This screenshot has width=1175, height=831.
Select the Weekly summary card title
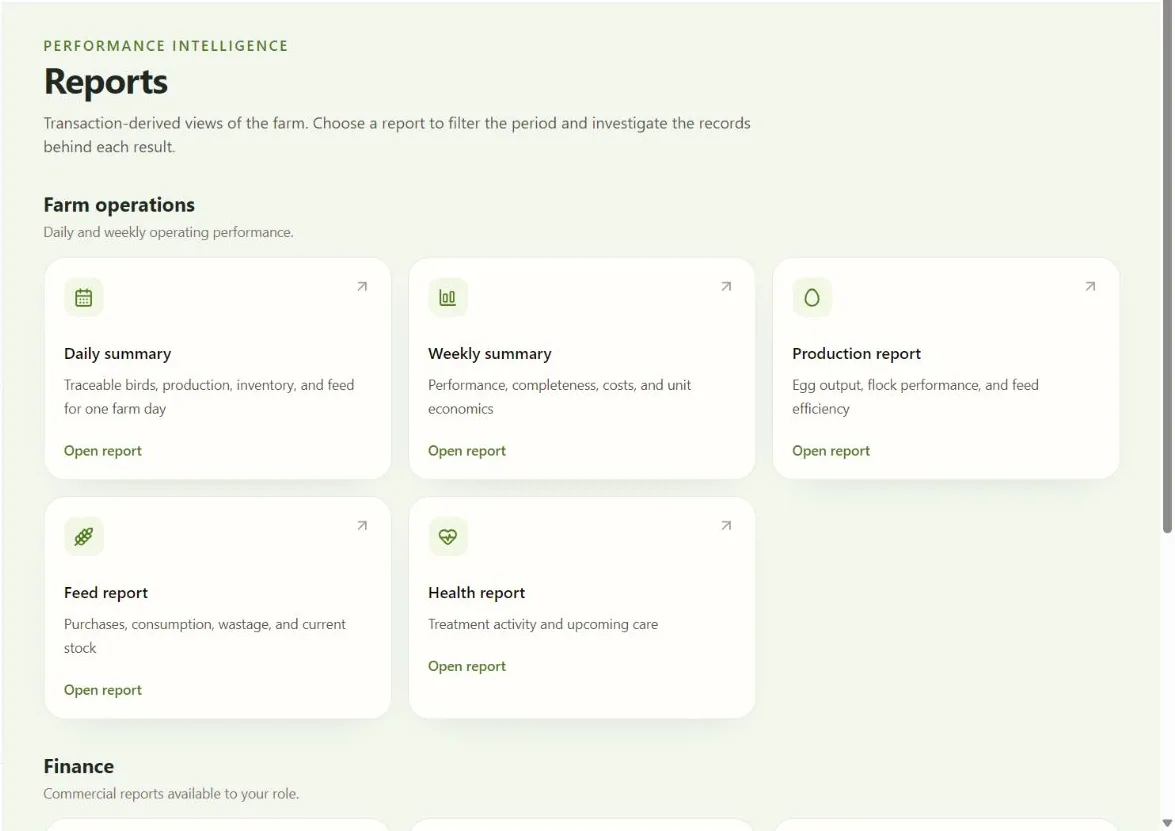coord(489,354)
